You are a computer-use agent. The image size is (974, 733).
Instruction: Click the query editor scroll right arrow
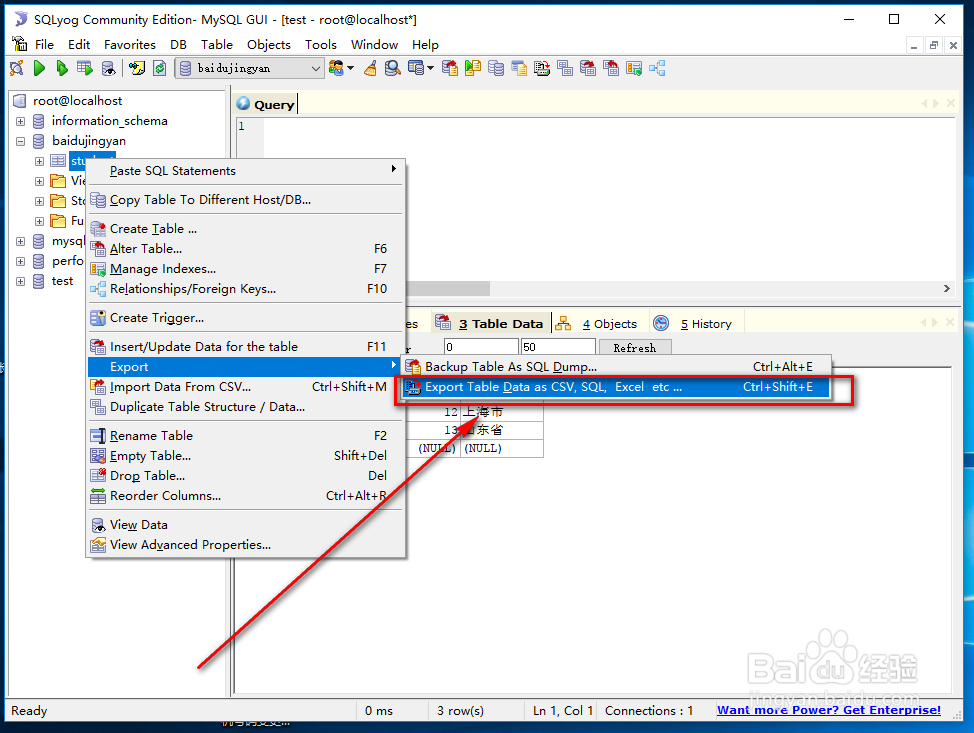coord(947,289)
